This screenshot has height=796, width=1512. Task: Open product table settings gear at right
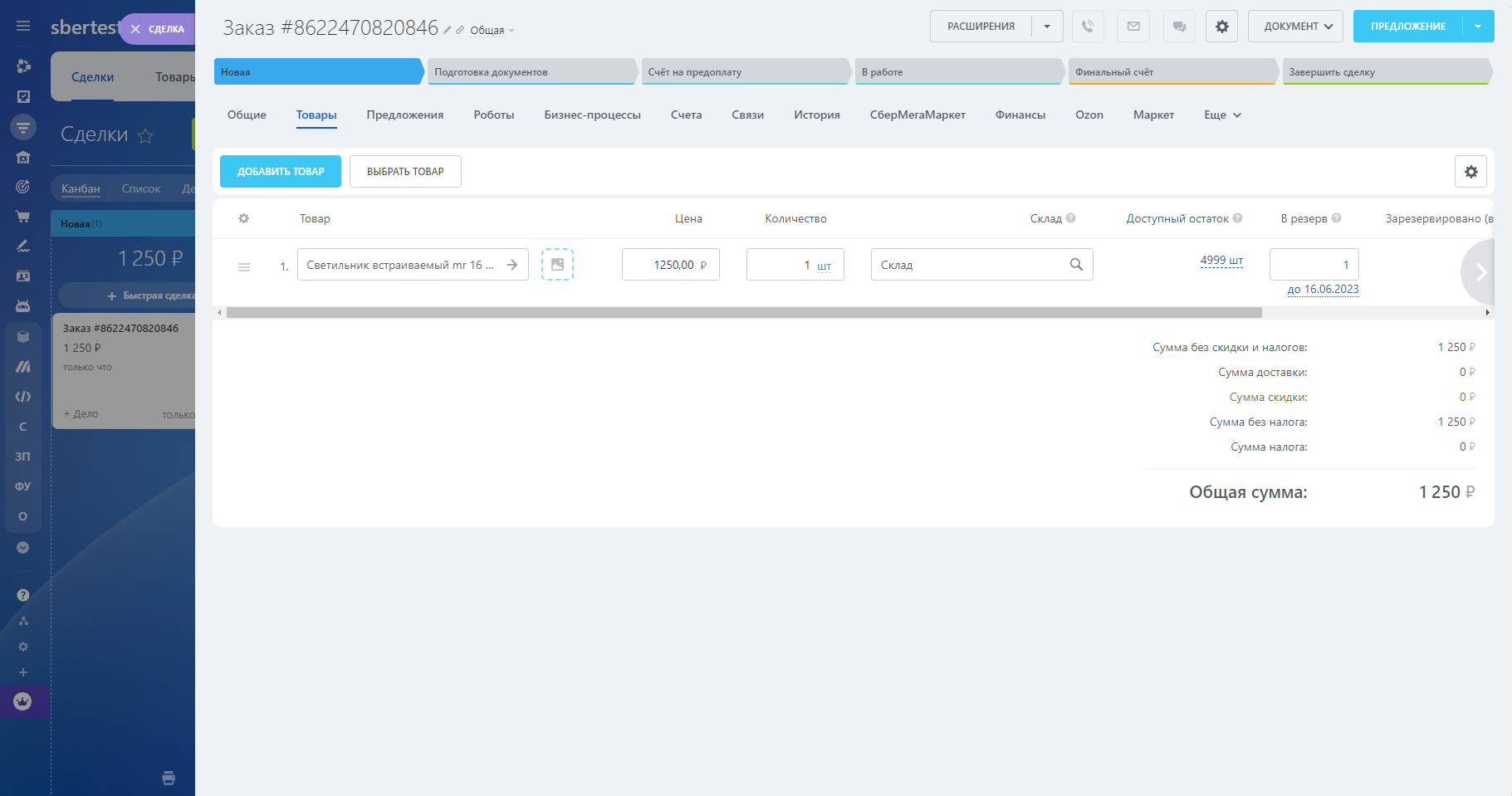[x=1470, y=172]
